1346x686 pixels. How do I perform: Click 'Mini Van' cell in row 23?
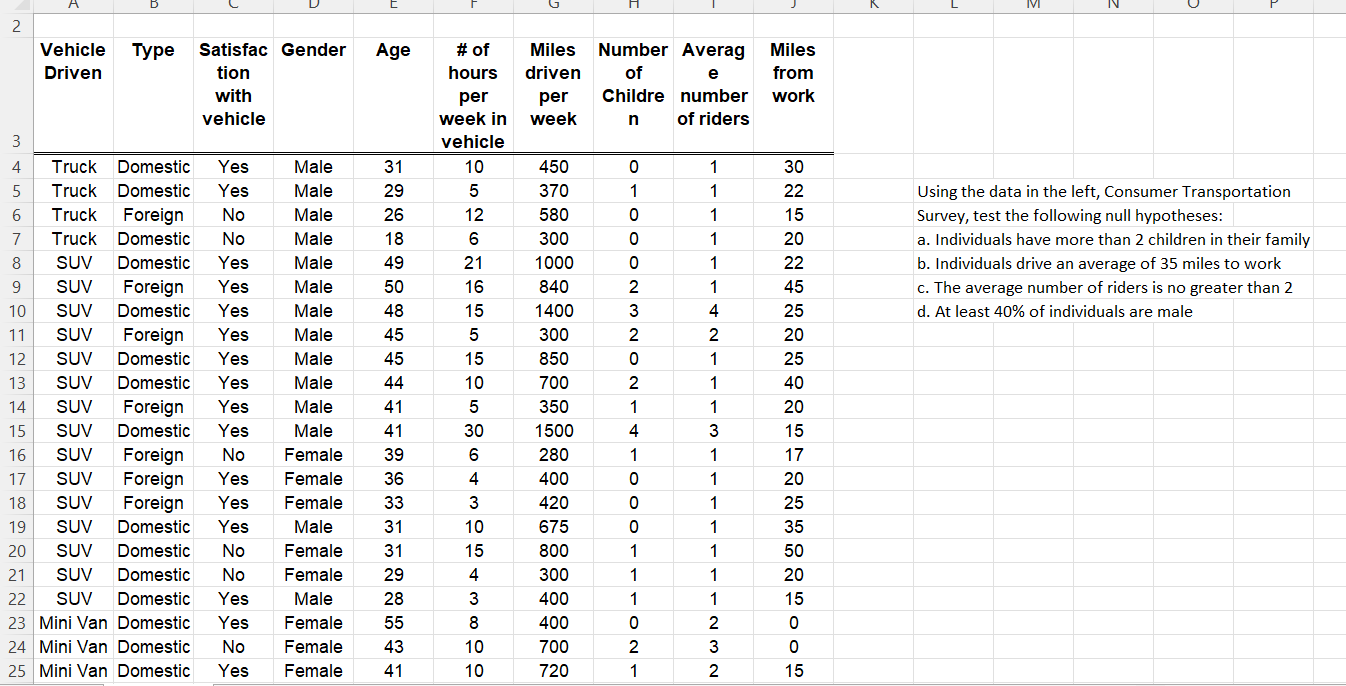click(73, 623)
